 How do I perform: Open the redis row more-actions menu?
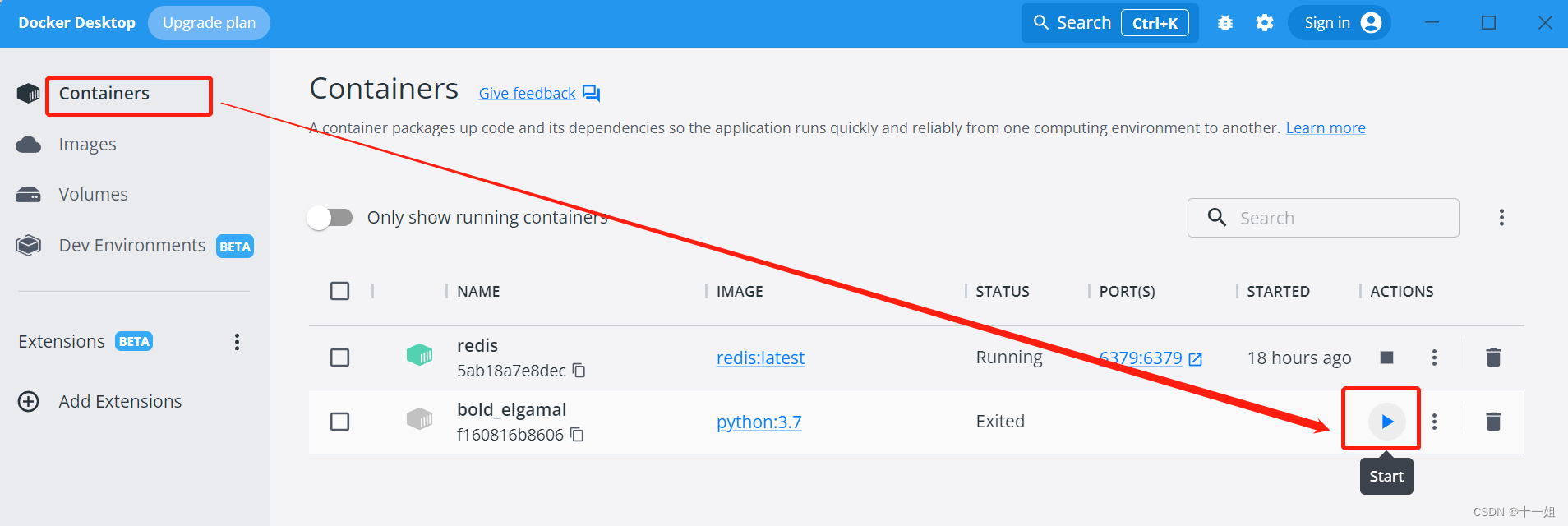[1434, 358]
